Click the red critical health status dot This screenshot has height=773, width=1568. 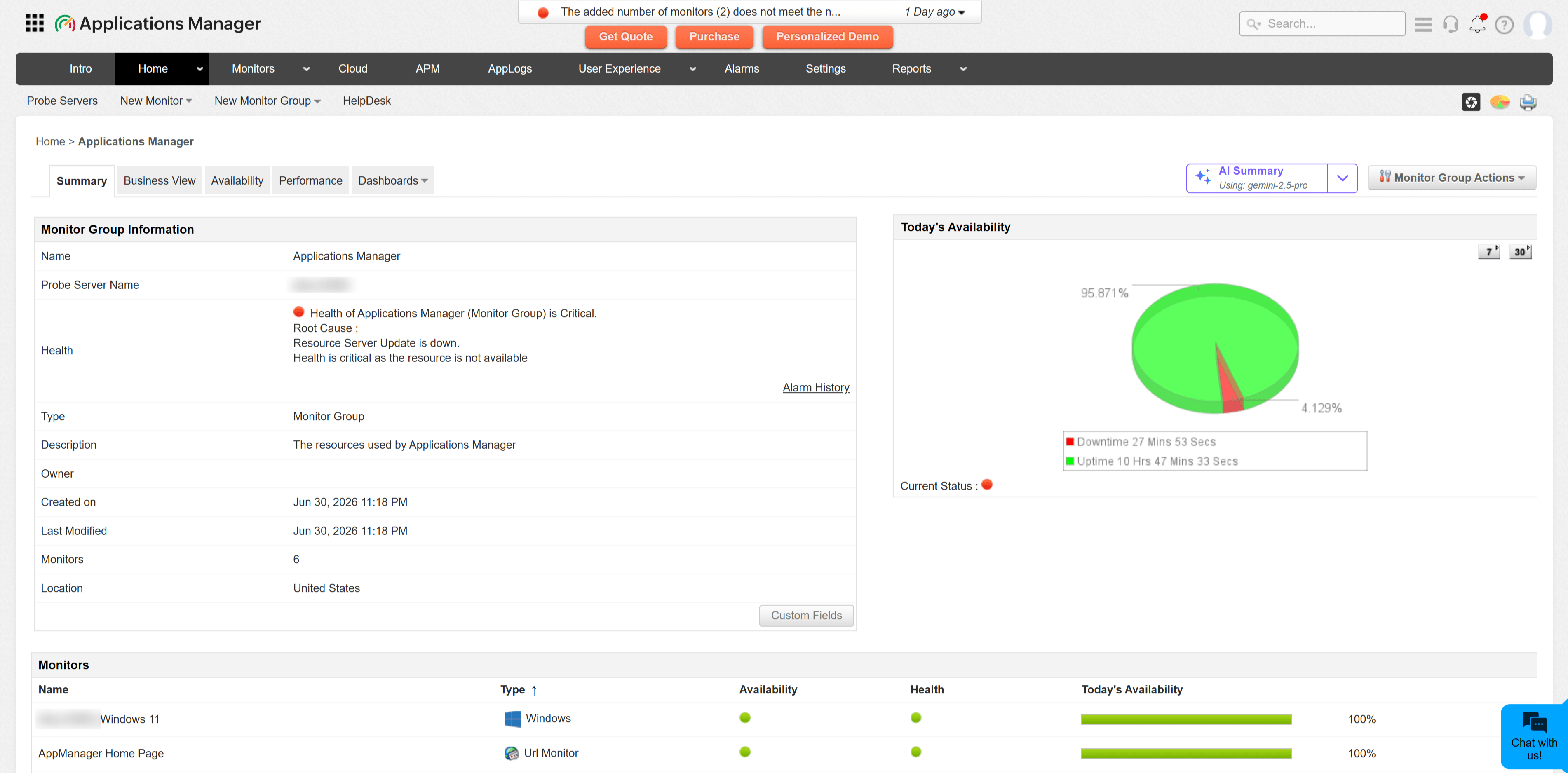click(298, 312)
